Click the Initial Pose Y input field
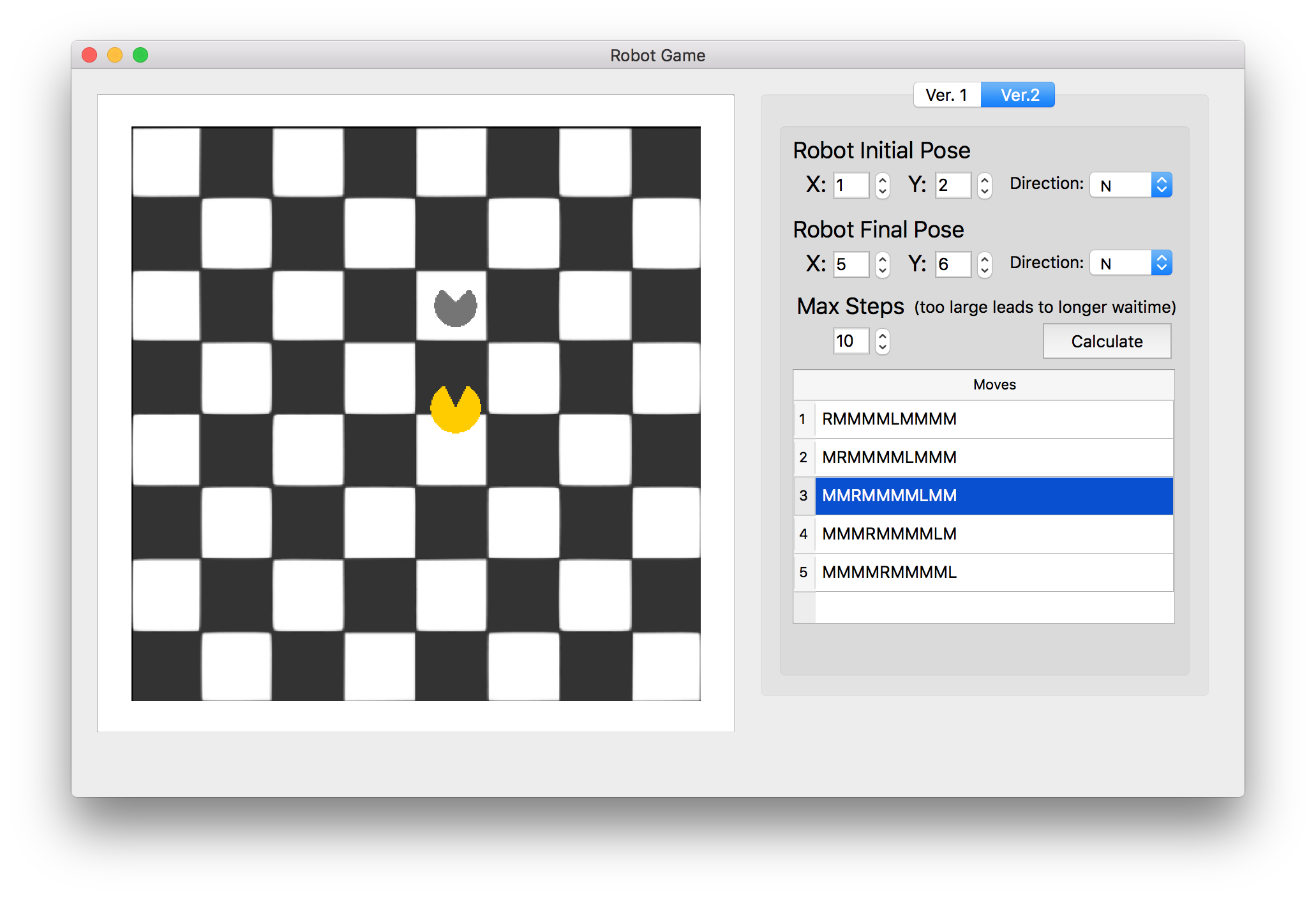Screen dimensions: 1316x899 (953, 186)
